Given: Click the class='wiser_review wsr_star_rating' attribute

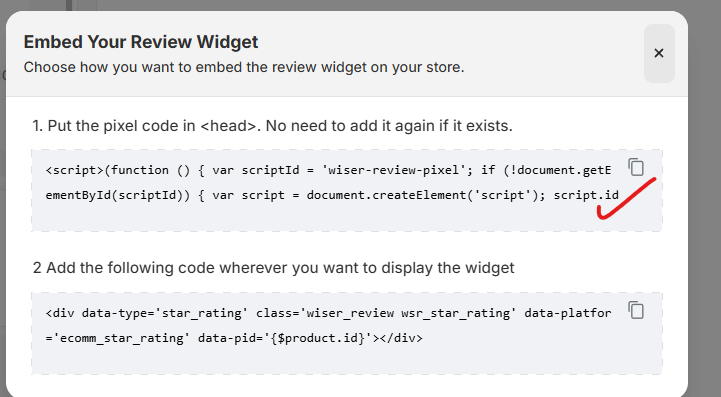Looking at the screenshot, I should pyautogui.click(x=385, y=313).
